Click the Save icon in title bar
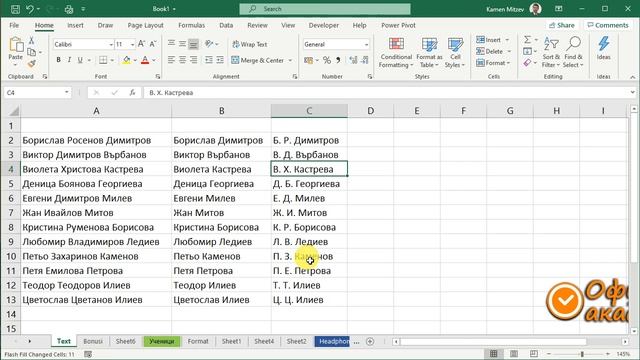 (15, 9)
